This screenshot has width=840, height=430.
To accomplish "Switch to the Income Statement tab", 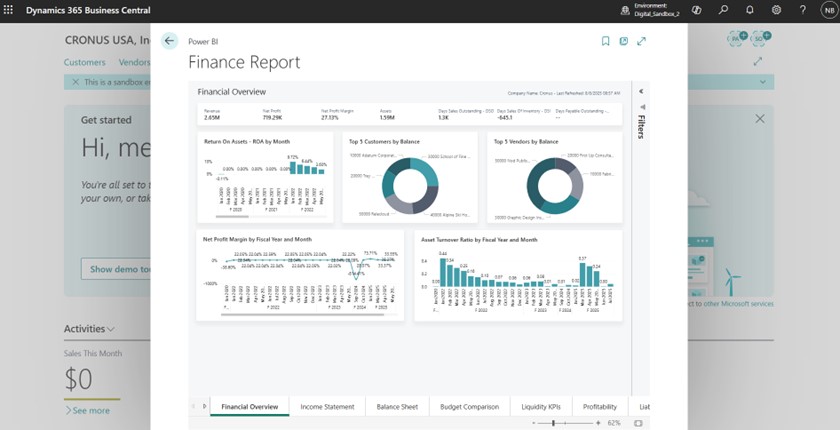I will [x=327, y=407].
